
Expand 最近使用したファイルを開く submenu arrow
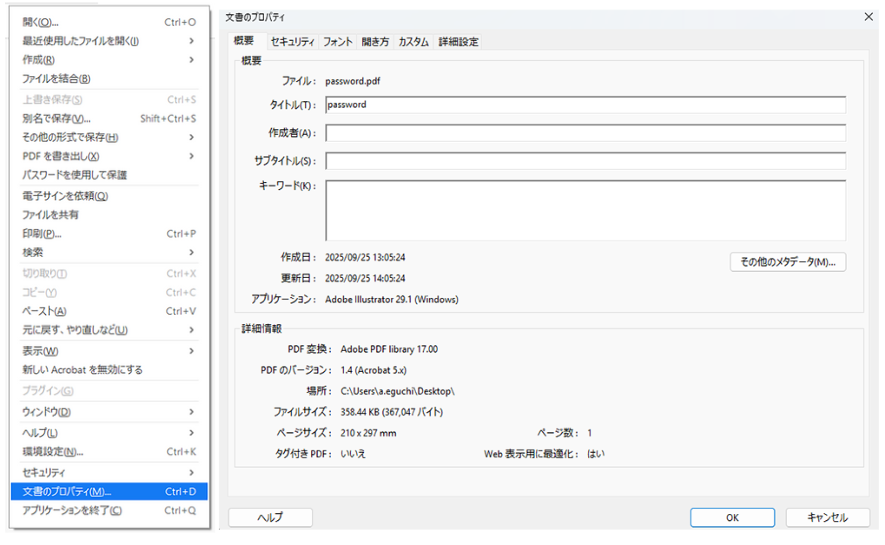[191, 41]
